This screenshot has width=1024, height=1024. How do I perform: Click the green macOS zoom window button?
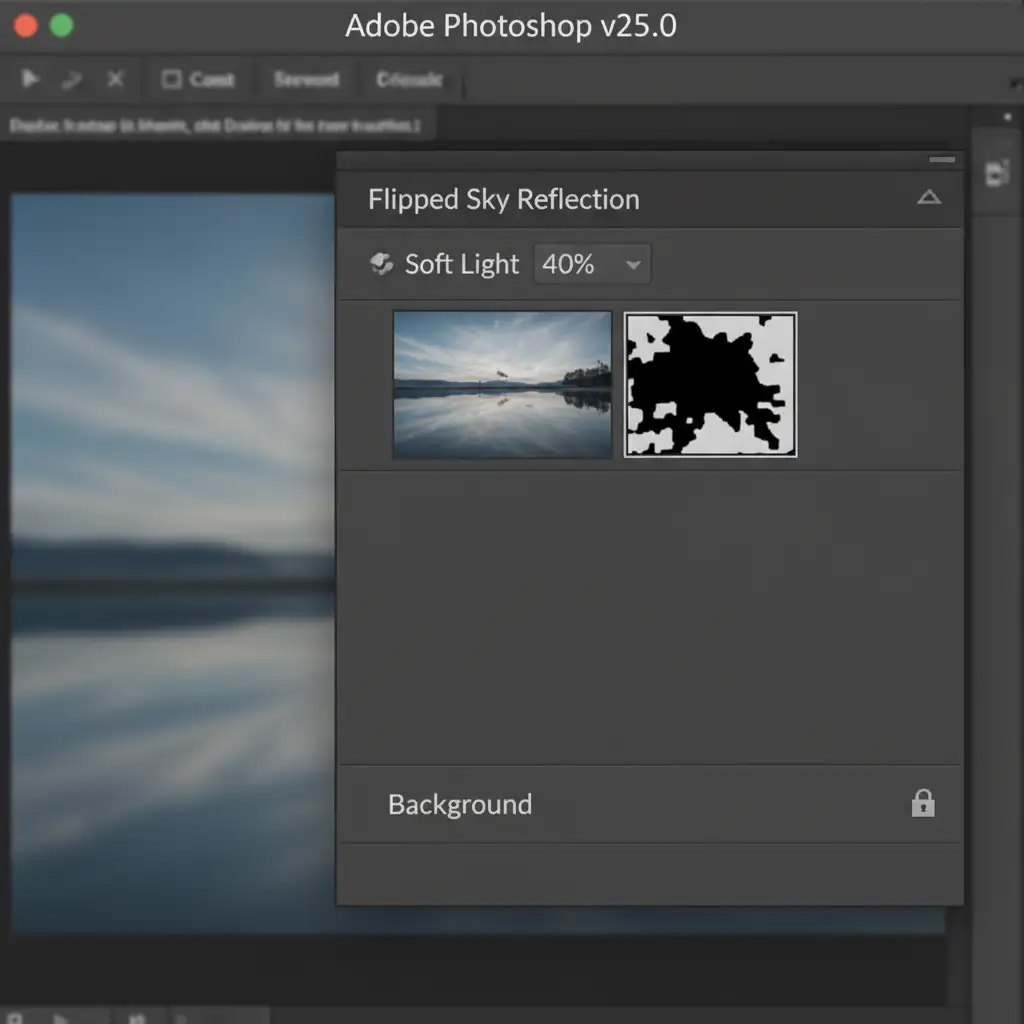(62, 26)
